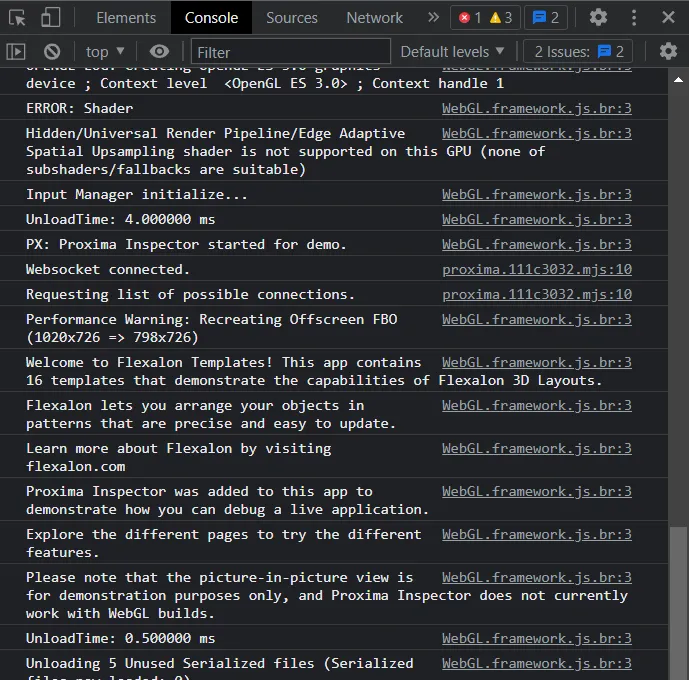The height and width of the screenshot is (680, 689).
Task: Focus the Filter input field
Action: (x=291, y=52)
